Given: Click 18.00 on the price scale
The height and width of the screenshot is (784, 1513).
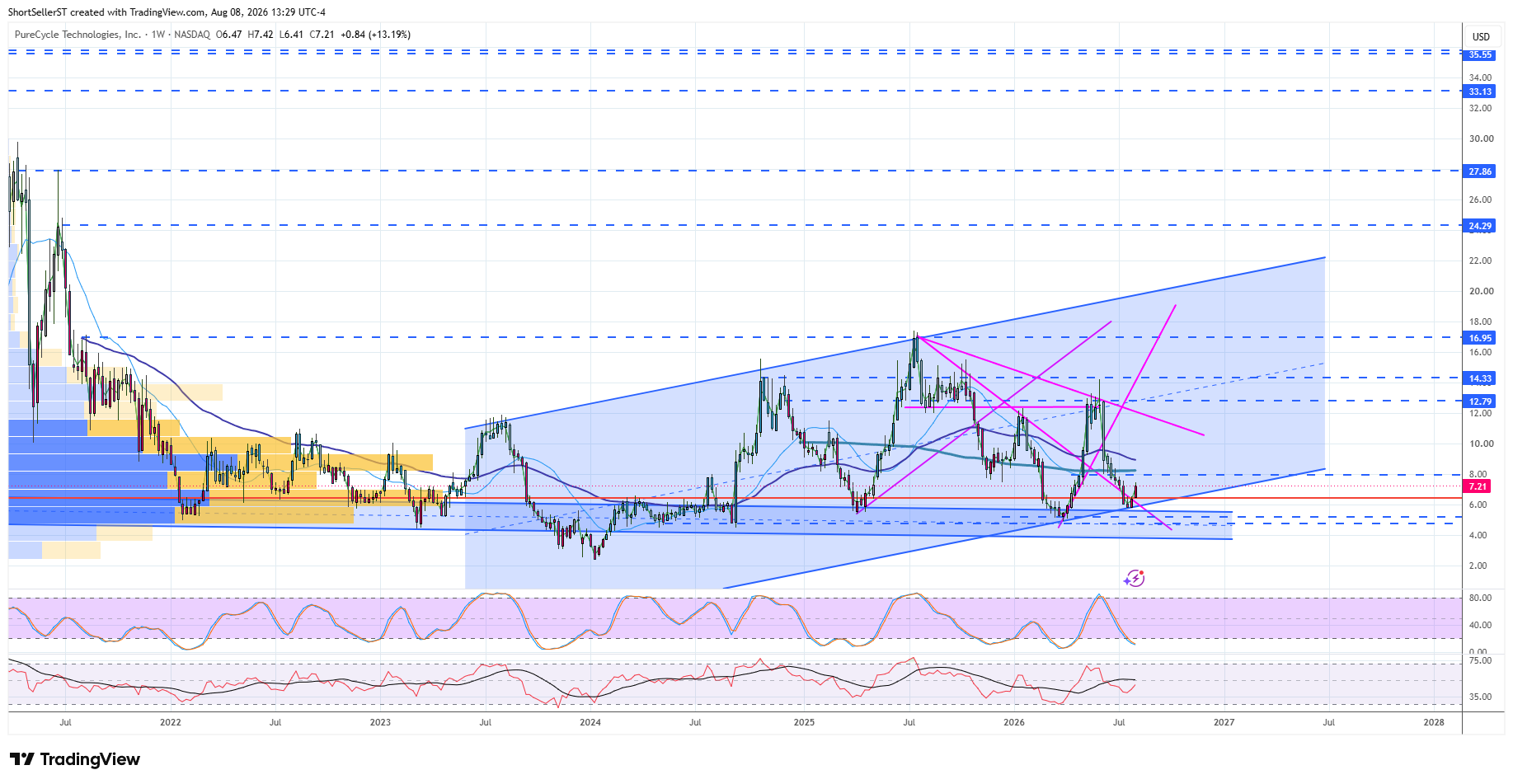Looking at the screenshot, I should [x=1480, y=322].
